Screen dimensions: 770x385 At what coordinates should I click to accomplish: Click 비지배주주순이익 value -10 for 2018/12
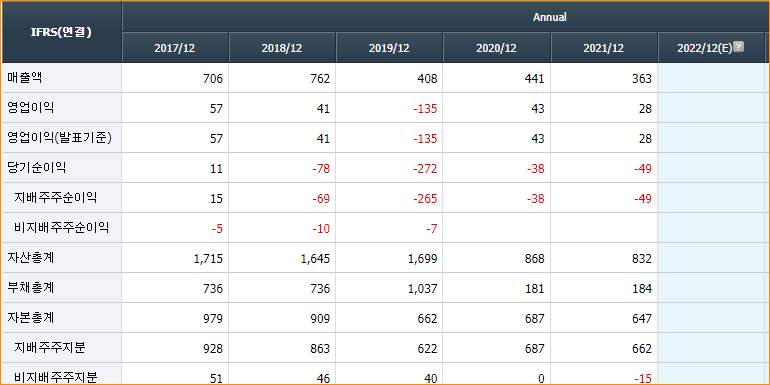click(x=321, y=228)
